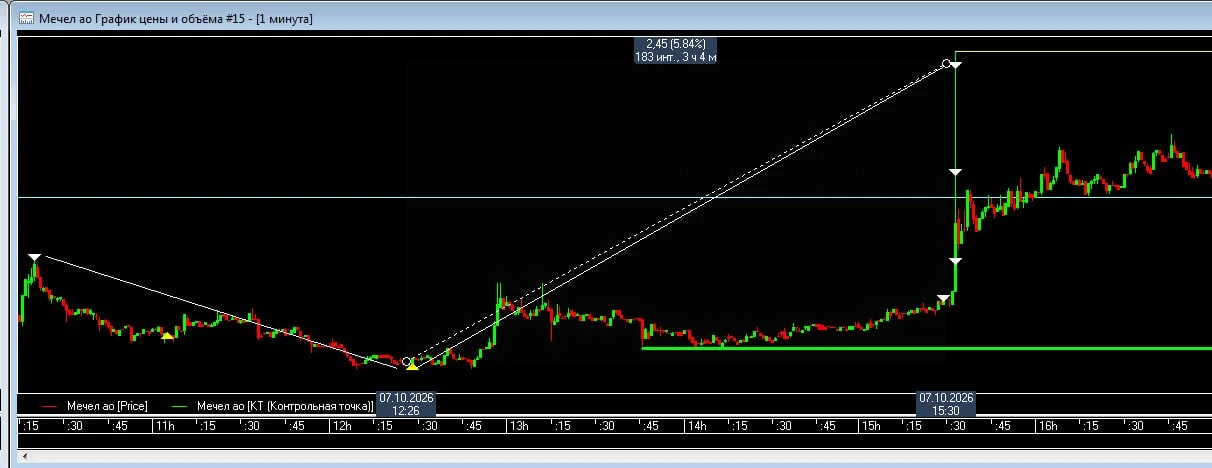The height and width of the screenshot is (468, 1212).
Task: Click the circle anchor at measurement line end
Action: [946, 63]
